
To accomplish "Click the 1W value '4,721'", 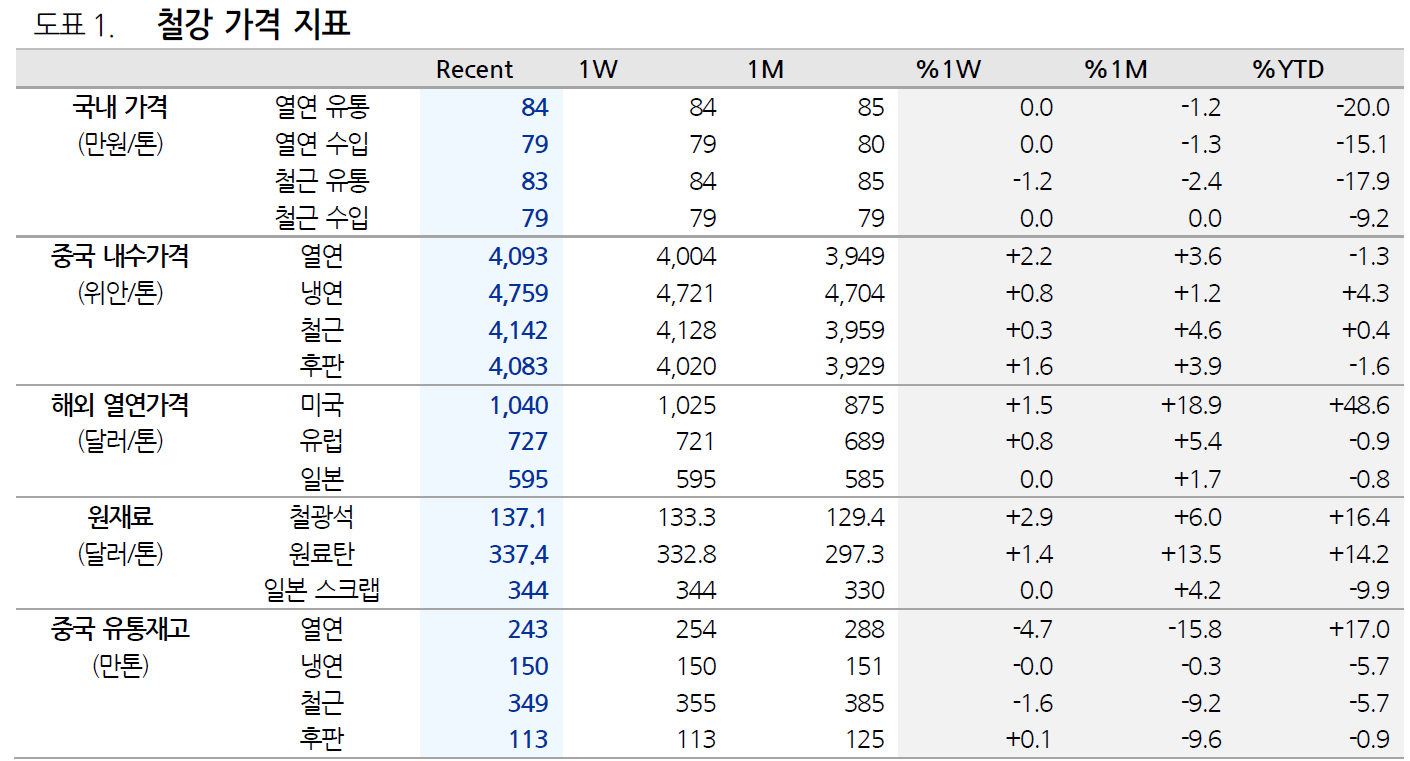I will 686,294.
